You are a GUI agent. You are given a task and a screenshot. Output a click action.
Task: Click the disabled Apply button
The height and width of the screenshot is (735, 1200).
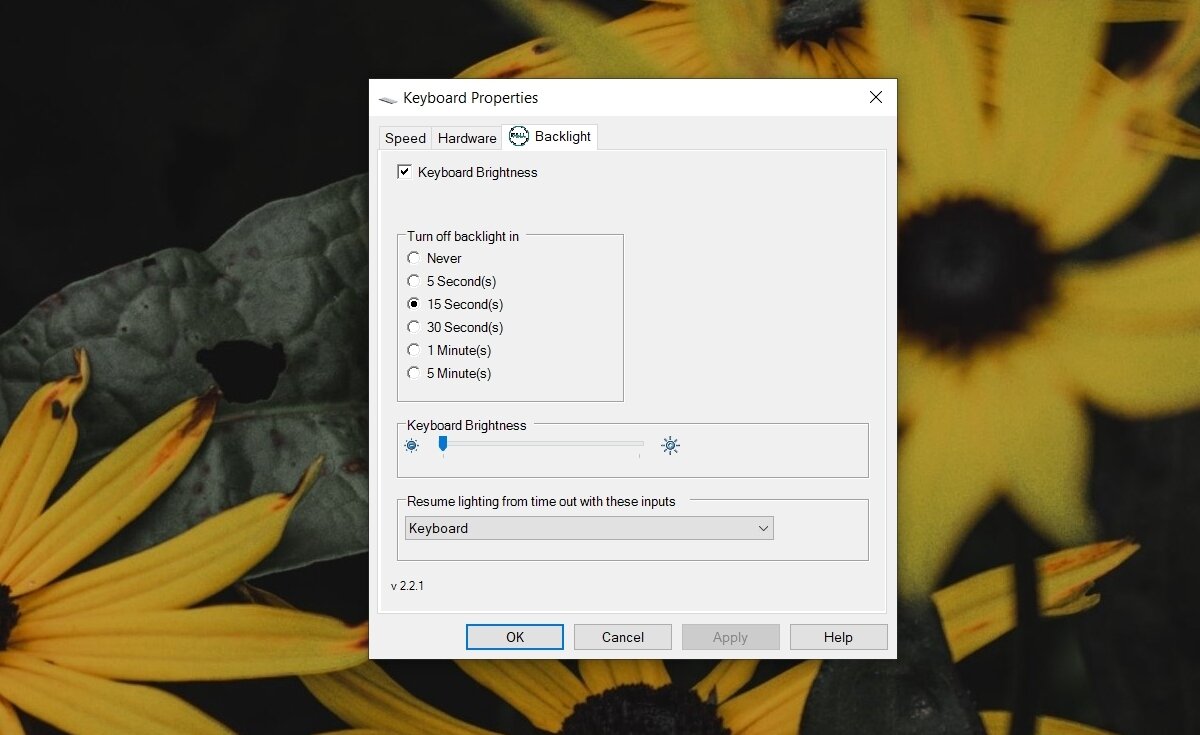coord(730,637)
